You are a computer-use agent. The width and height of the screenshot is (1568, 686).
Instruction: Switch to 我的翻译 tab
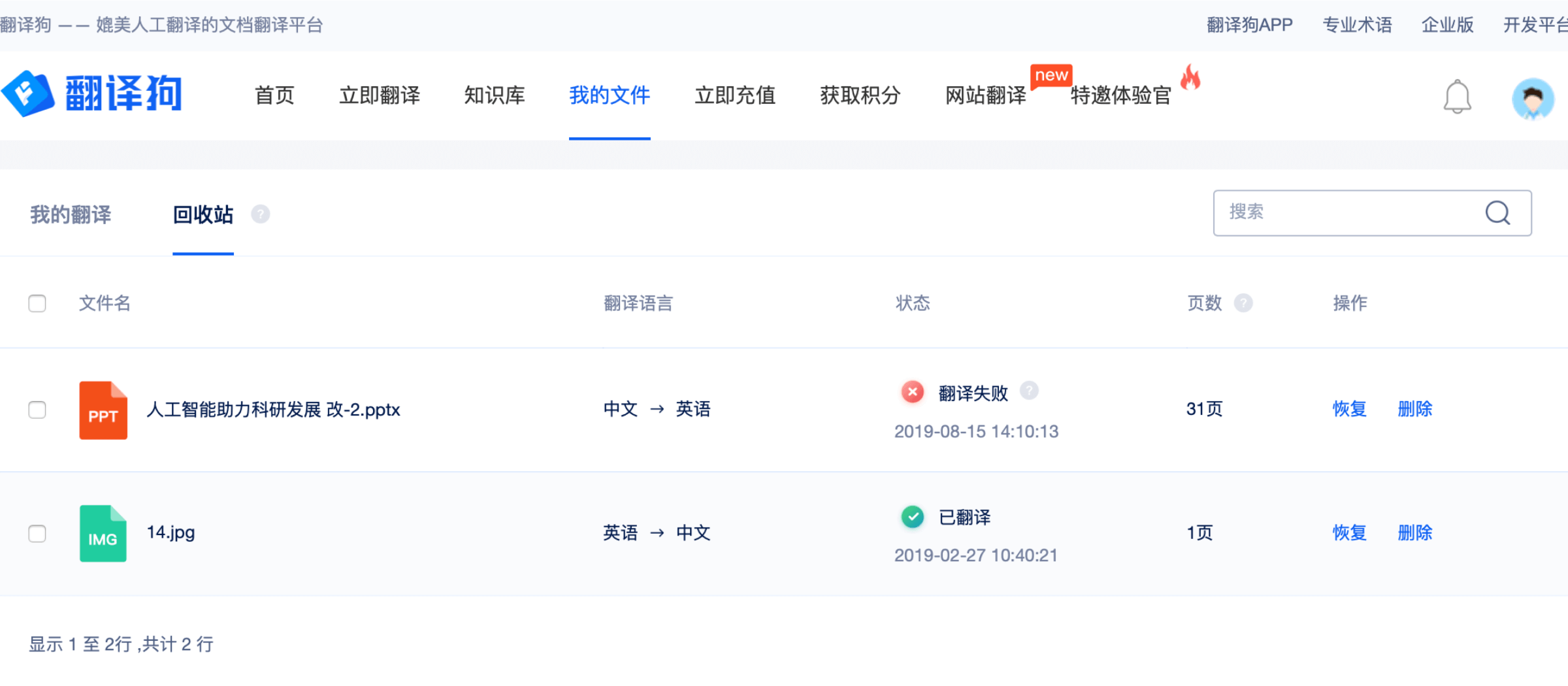[x=71, y=214]
